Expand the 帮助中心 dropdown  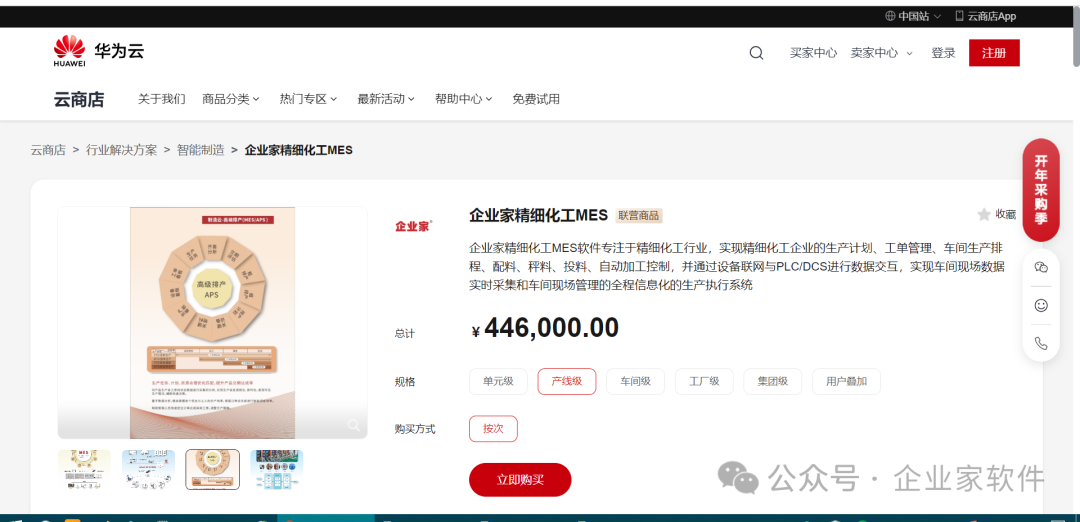click(464, 99)
